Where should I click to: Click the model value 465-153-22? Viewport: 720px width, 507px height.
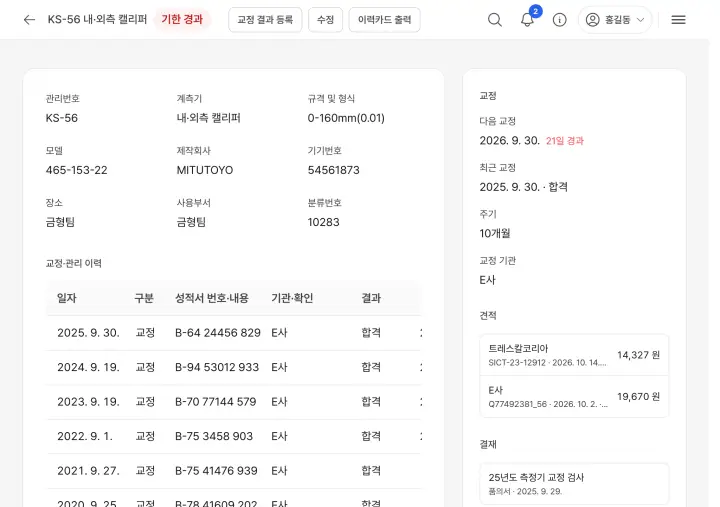pos(76,170)
